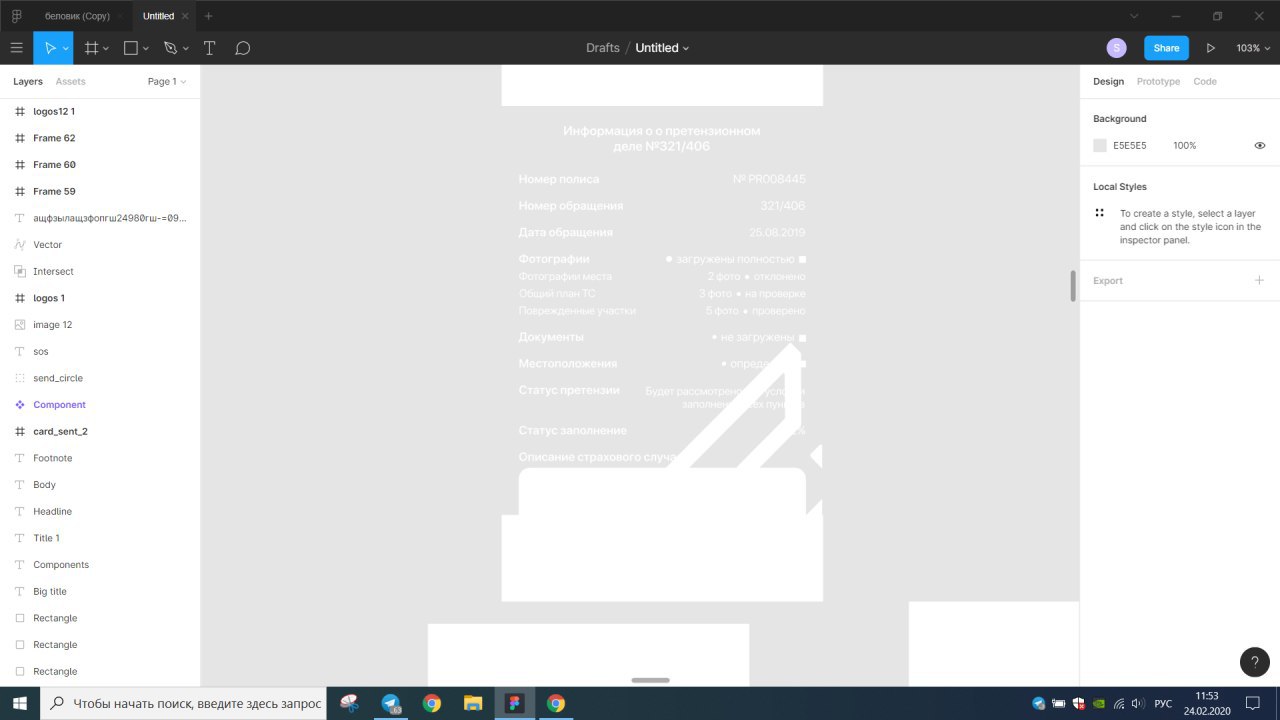Click the Intersect layer boolean icon
Image resolution: width=1280 pixels, height=720 pixels.
20,271
